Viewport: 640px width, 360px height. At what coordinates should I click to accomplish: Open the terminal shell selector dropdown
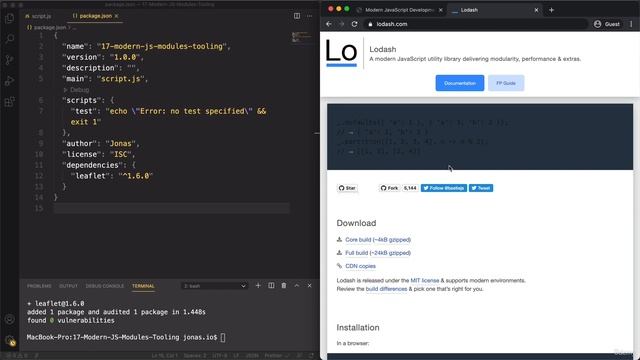pos(214,286)
